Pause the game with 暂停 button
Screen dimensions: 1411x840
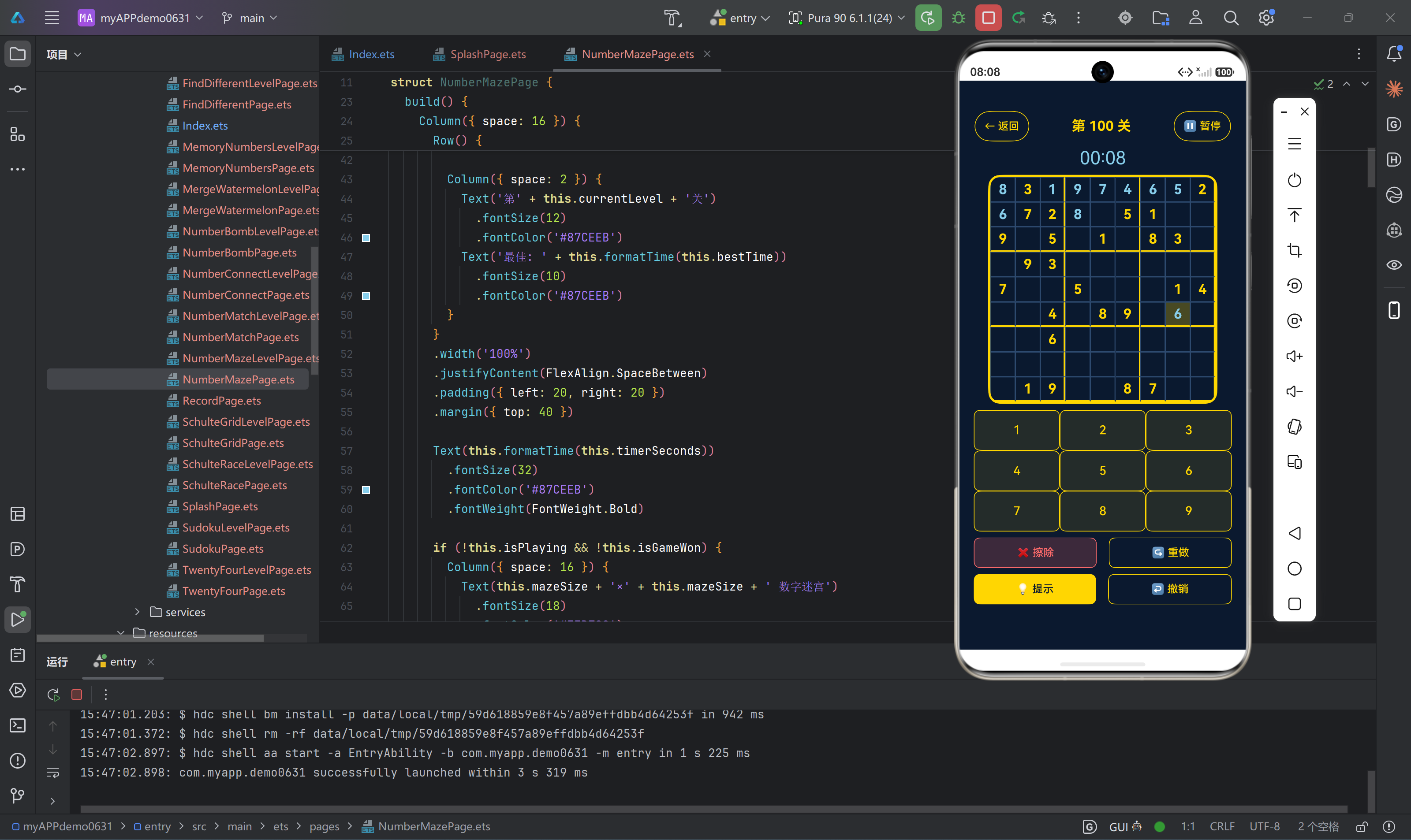(x=1202, y=126)
